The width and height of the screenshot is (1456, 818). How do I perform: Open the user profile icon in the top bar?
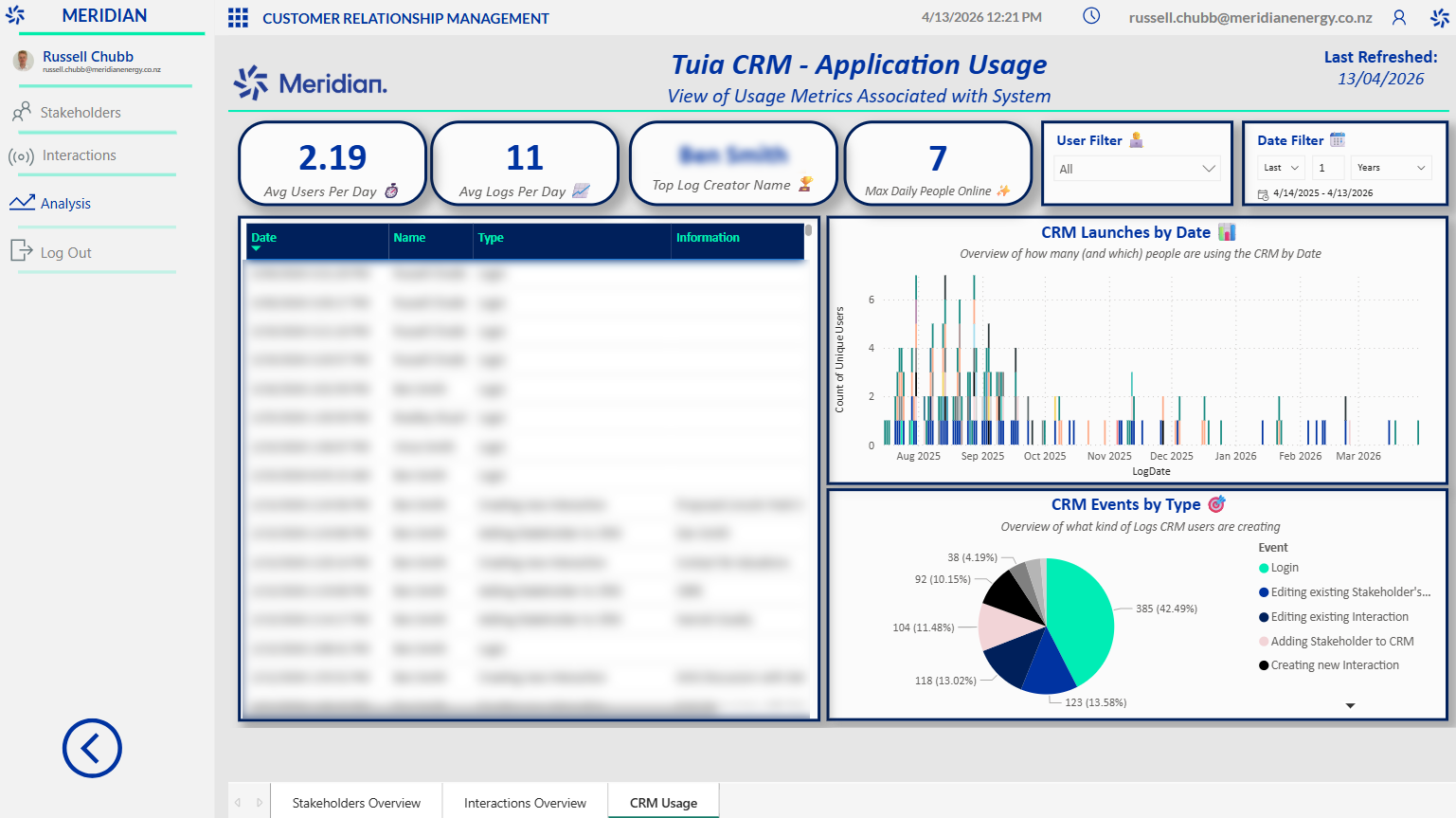coord(1399,17)
